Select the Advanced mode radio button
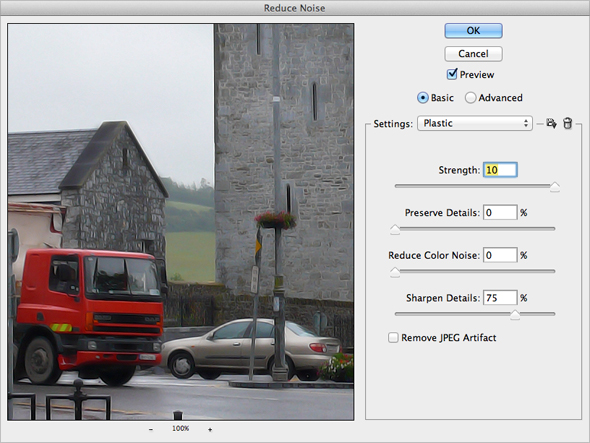The width and height of the screenshot is (590, 443). (x=470, y=98)
